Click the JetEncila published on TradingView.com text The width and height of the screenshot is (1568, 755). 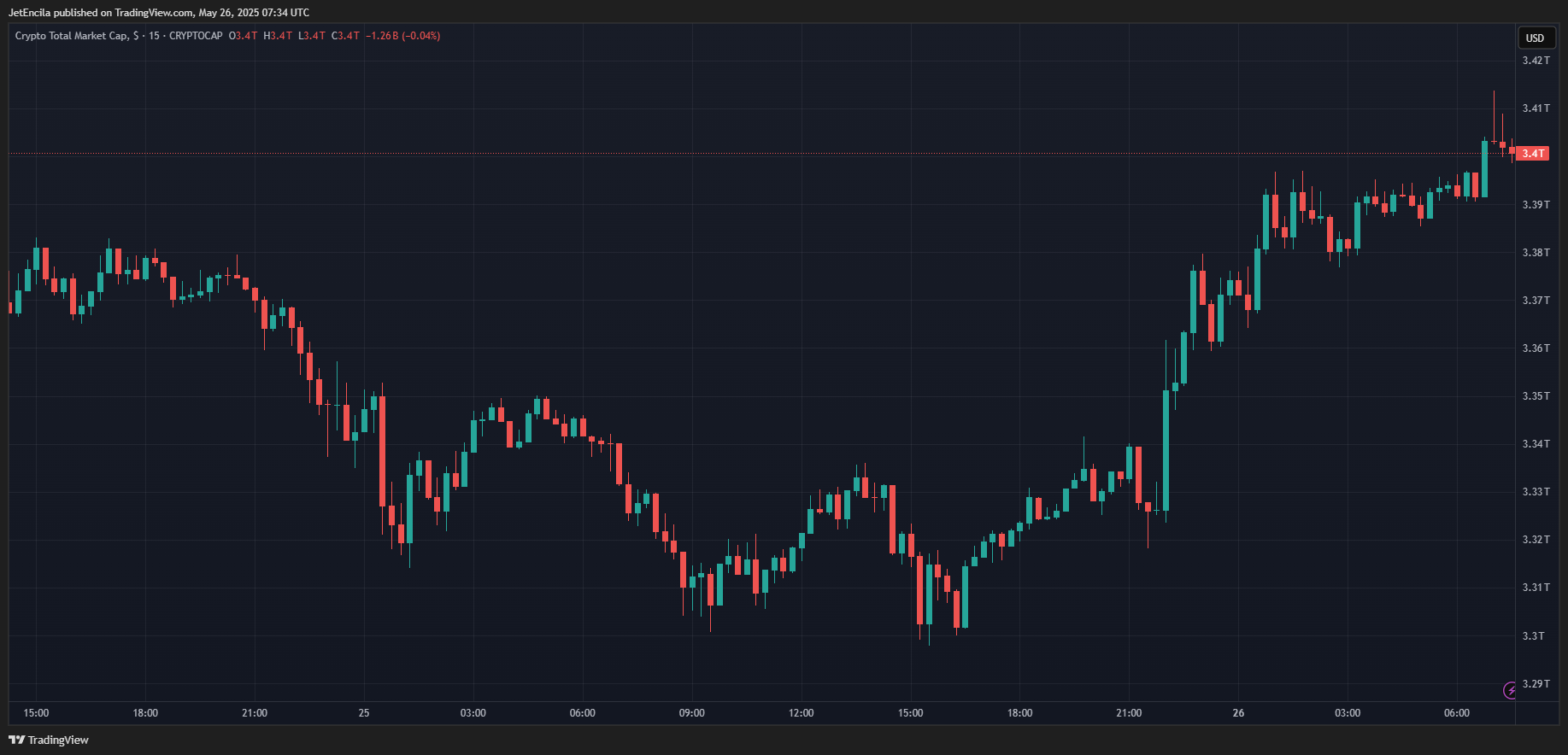159,13
